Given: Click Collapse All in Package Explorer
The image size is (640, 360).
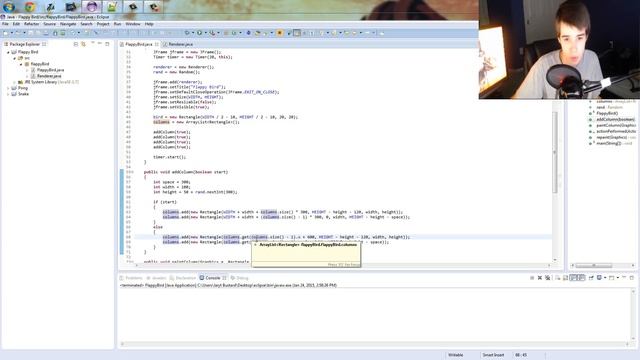Looking at the screenshot, I should 76,44.
